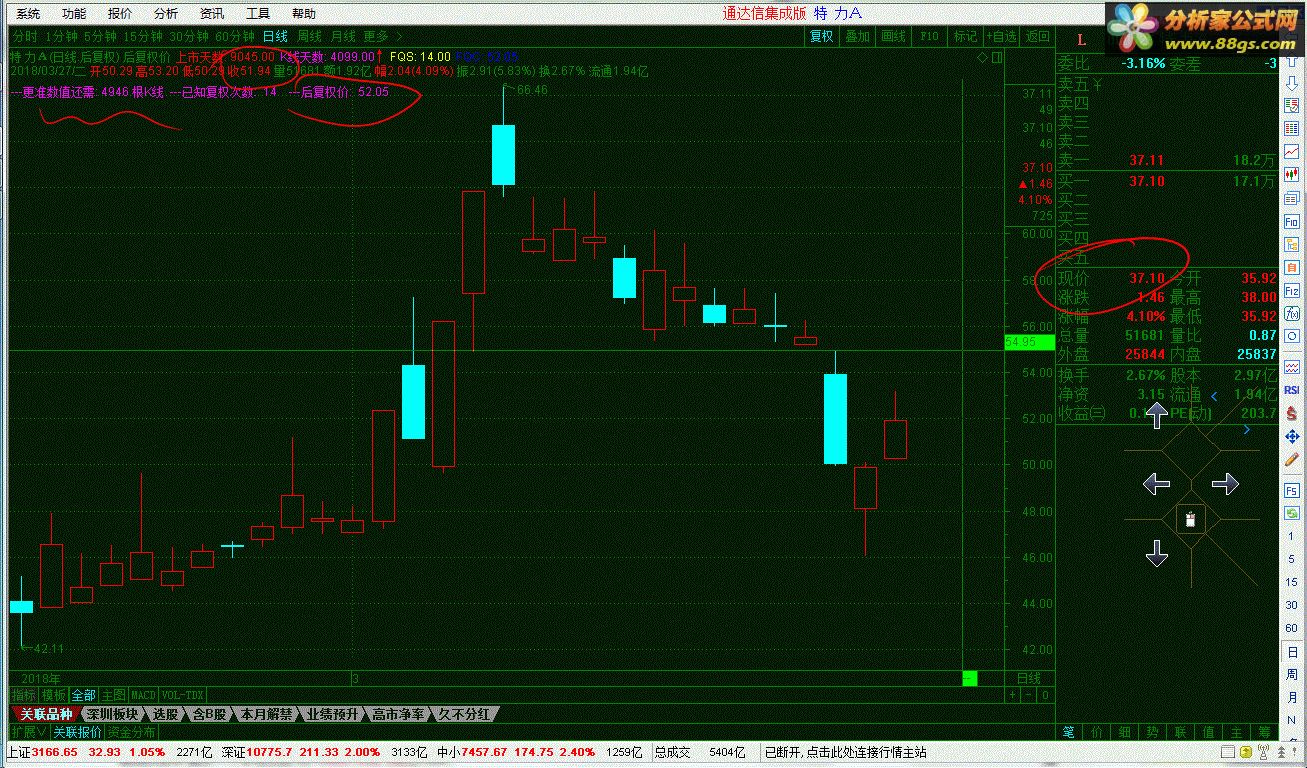The width and height of the screenshot is (1307, 768).
Task: Open 系统 menu
Action: coord(28,14)
